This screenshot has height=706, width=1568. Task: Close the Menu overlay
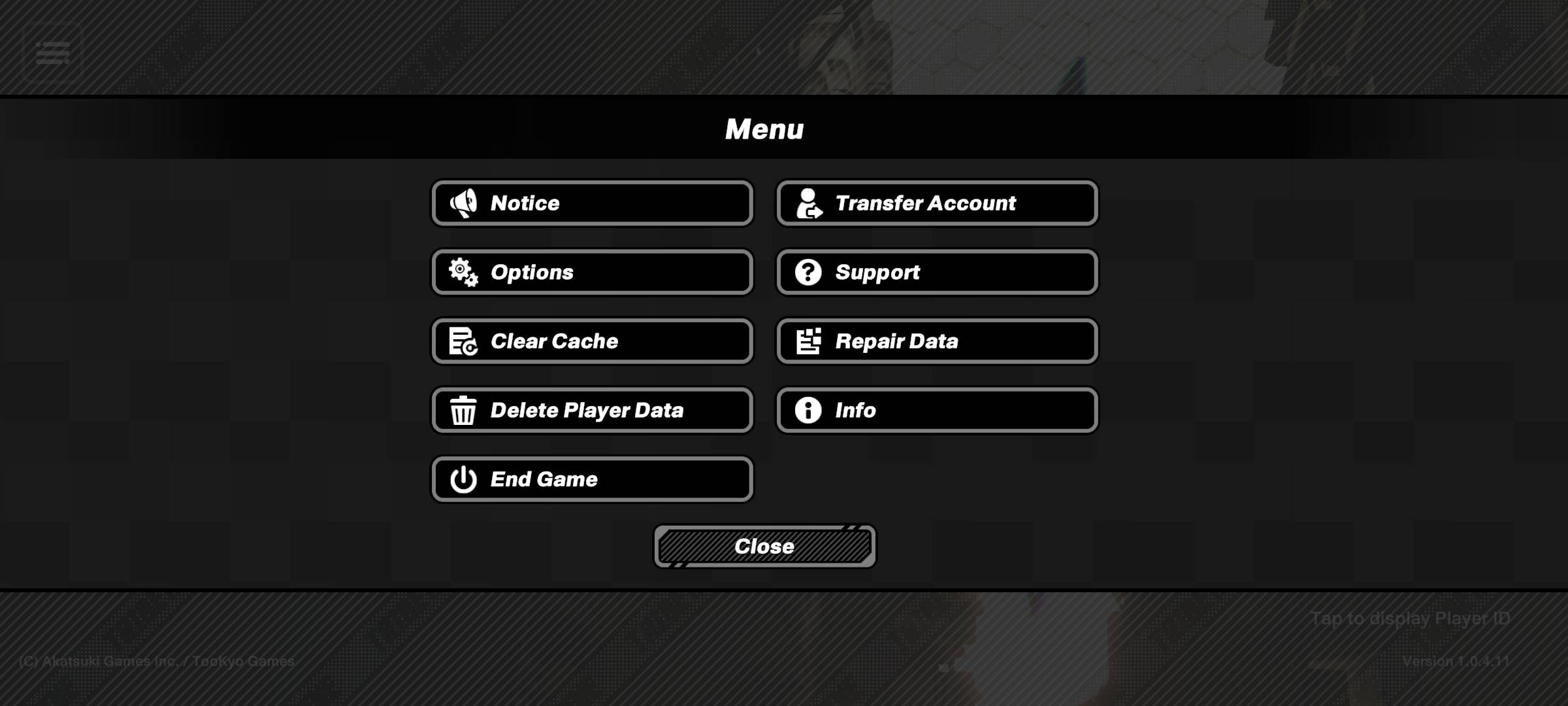764,546
